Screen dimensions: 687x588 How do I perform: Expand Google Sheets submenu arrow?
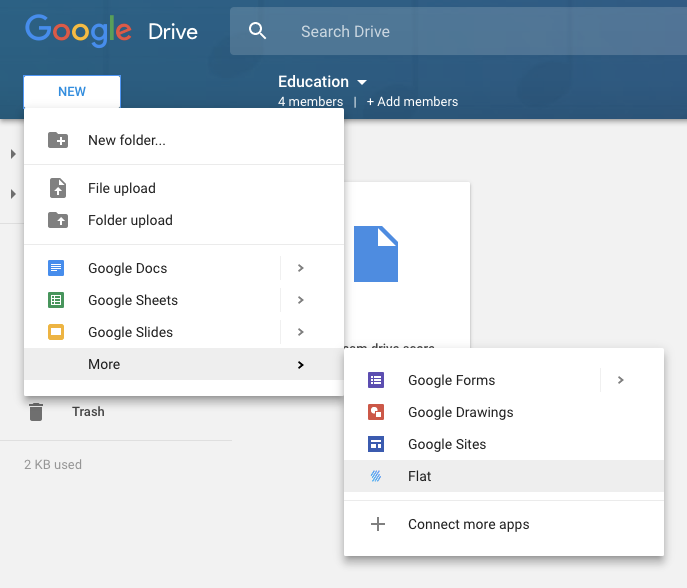click(x=301, y=300)
